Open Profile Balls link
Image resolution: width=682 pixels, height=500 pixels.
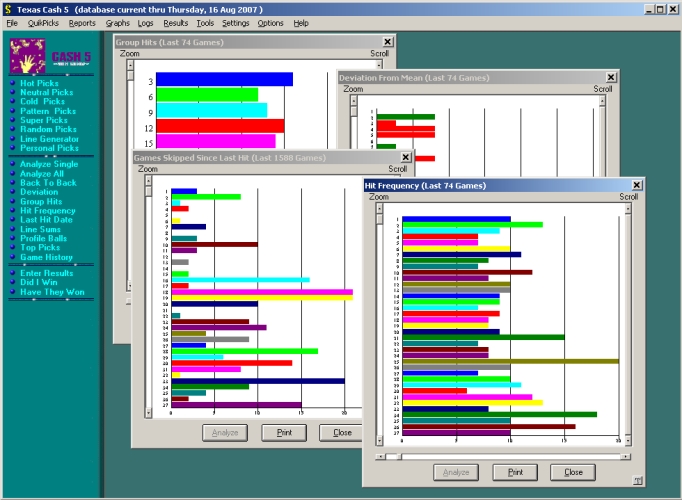(43, 238)
